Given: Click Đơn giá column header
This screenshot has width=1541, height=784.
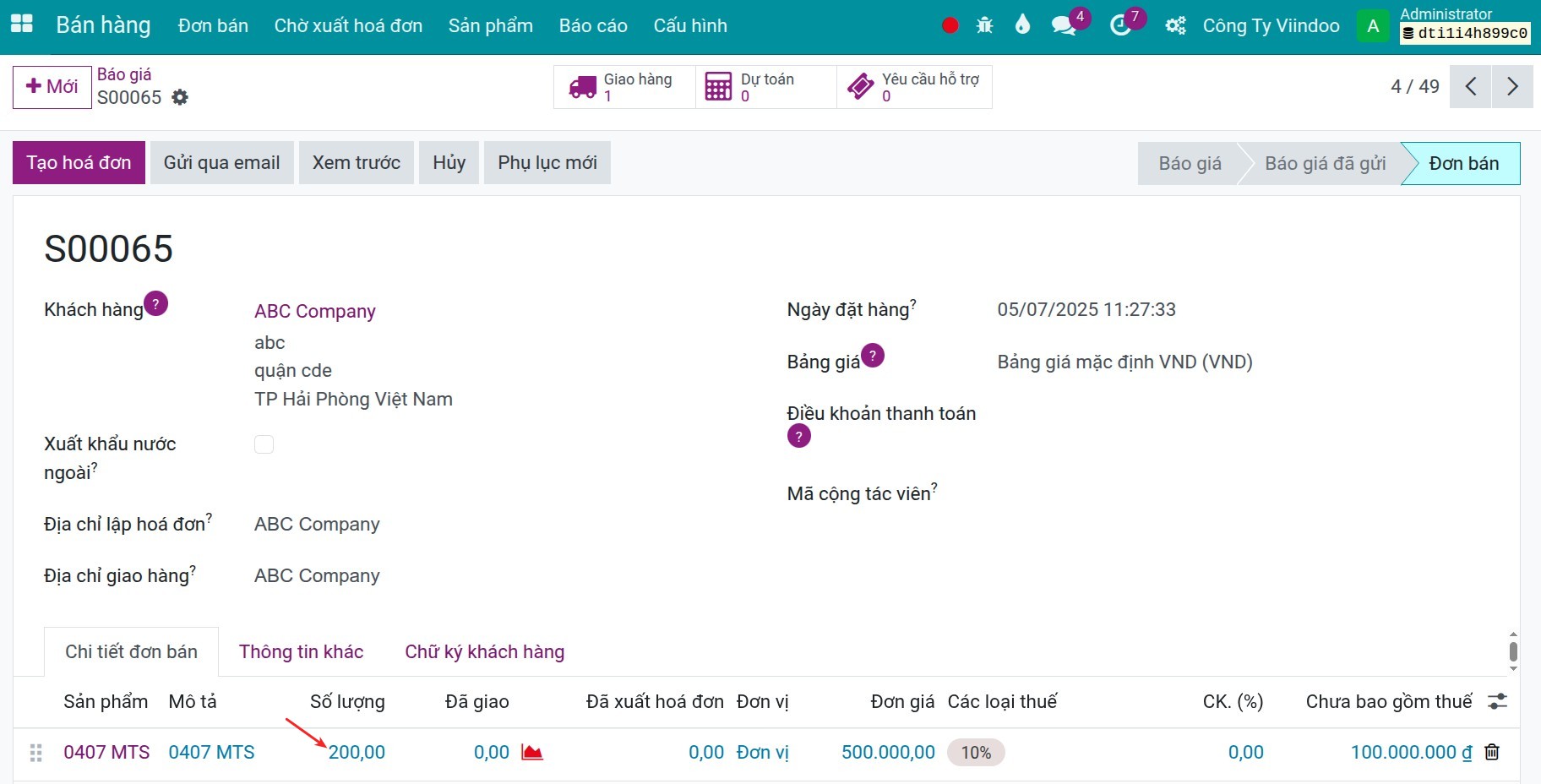Looking at the screenshot, I should click(x=902, y=701).
